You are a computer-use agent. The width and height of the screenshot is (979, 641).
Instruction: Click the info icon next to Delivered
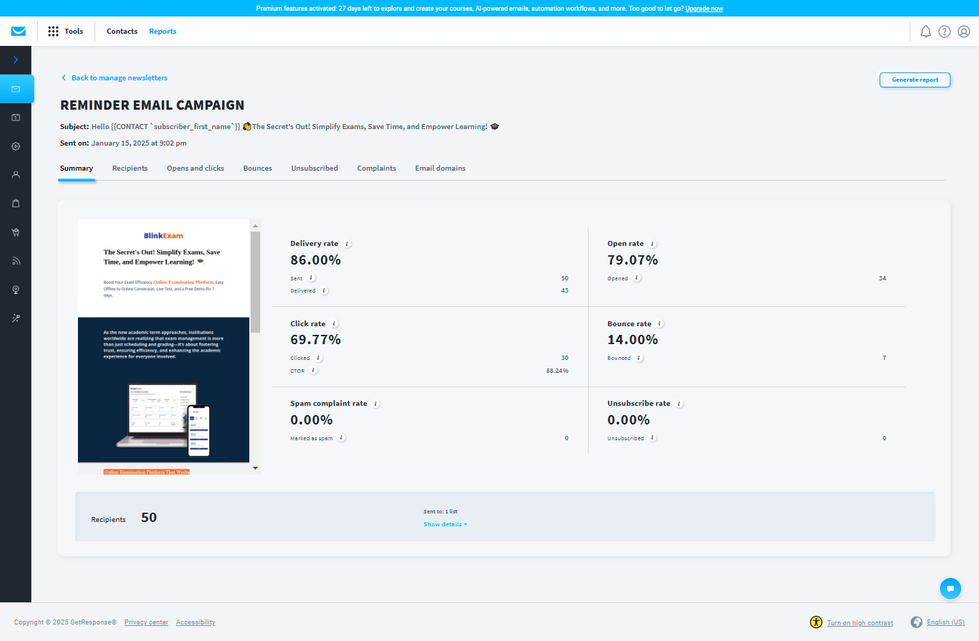325,291
